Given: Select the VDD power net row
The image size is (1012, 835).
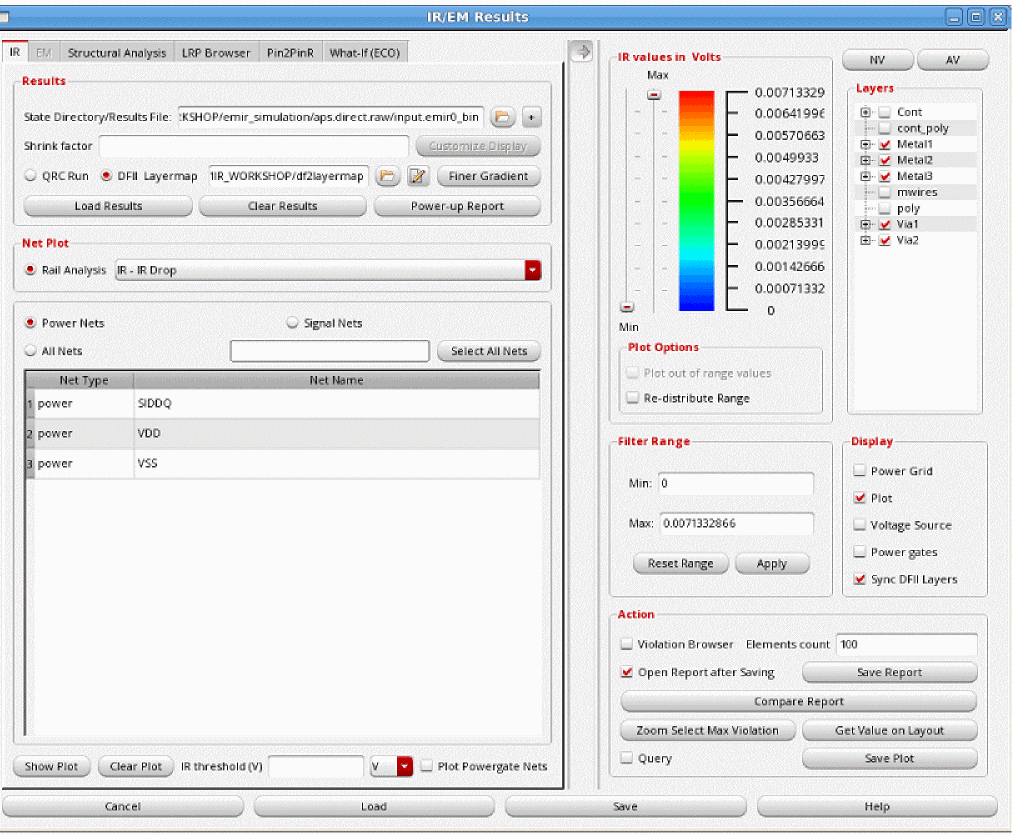Looking at the screenshot, I should point(285,434).
